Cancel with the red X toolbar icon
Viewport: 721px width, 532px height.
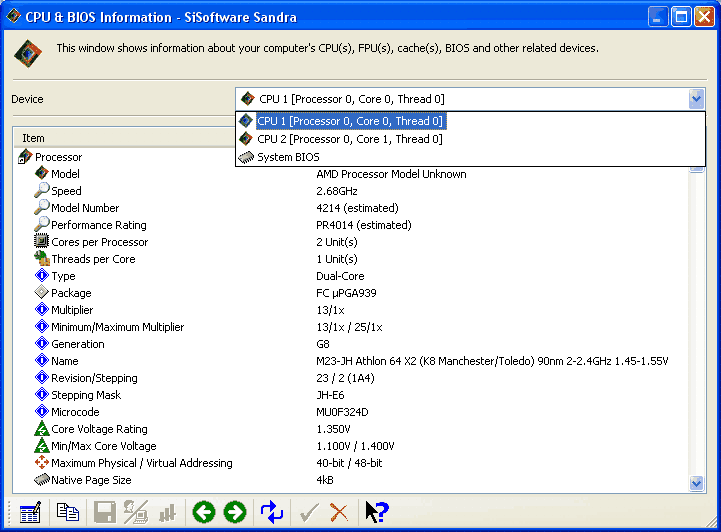(x=339, y=512)
